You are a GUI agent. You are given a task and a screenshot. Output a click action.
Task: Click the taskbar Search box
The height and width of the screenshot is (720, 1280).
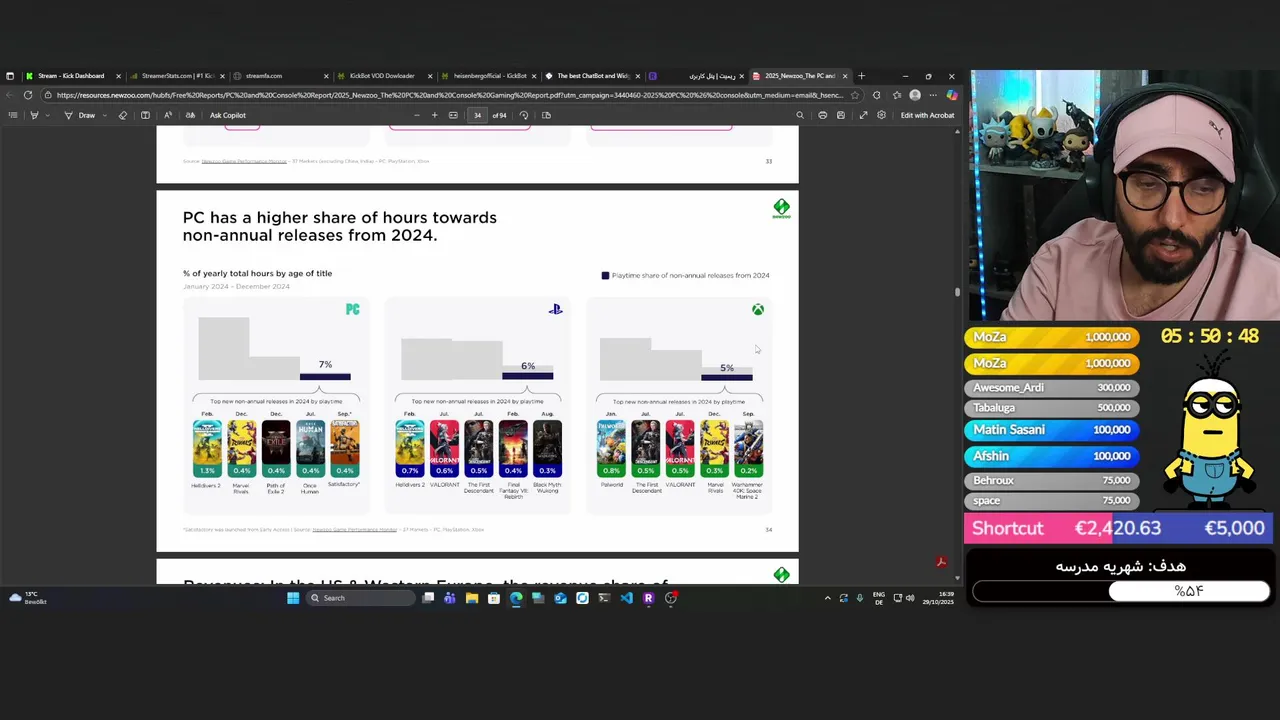click(360, 598)
